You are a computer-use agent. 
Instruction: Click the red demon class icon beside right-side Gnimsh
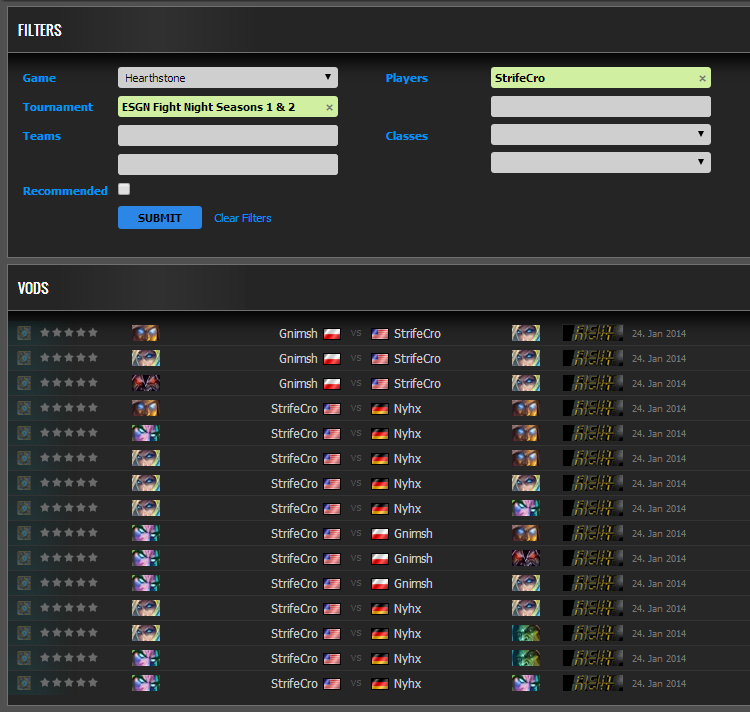(x=525, y=558)
